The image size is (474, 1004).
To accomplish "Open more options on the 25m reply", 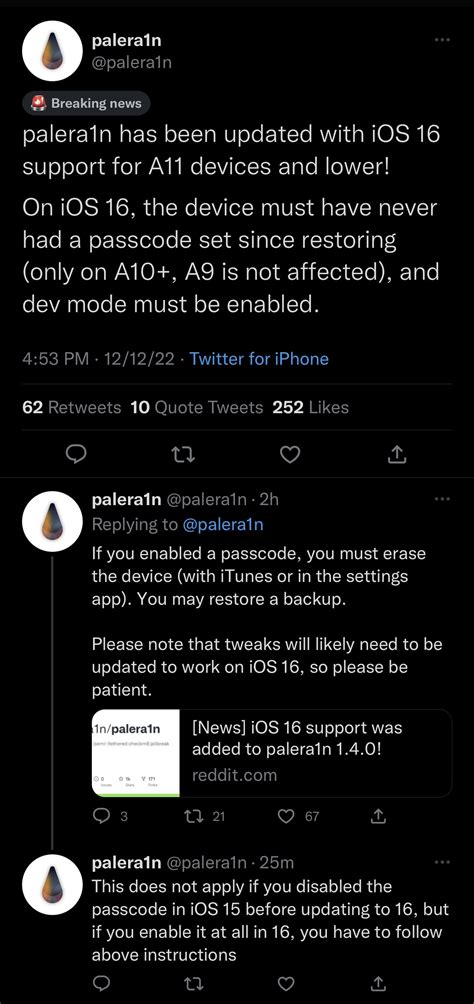I will click(442, 862).
